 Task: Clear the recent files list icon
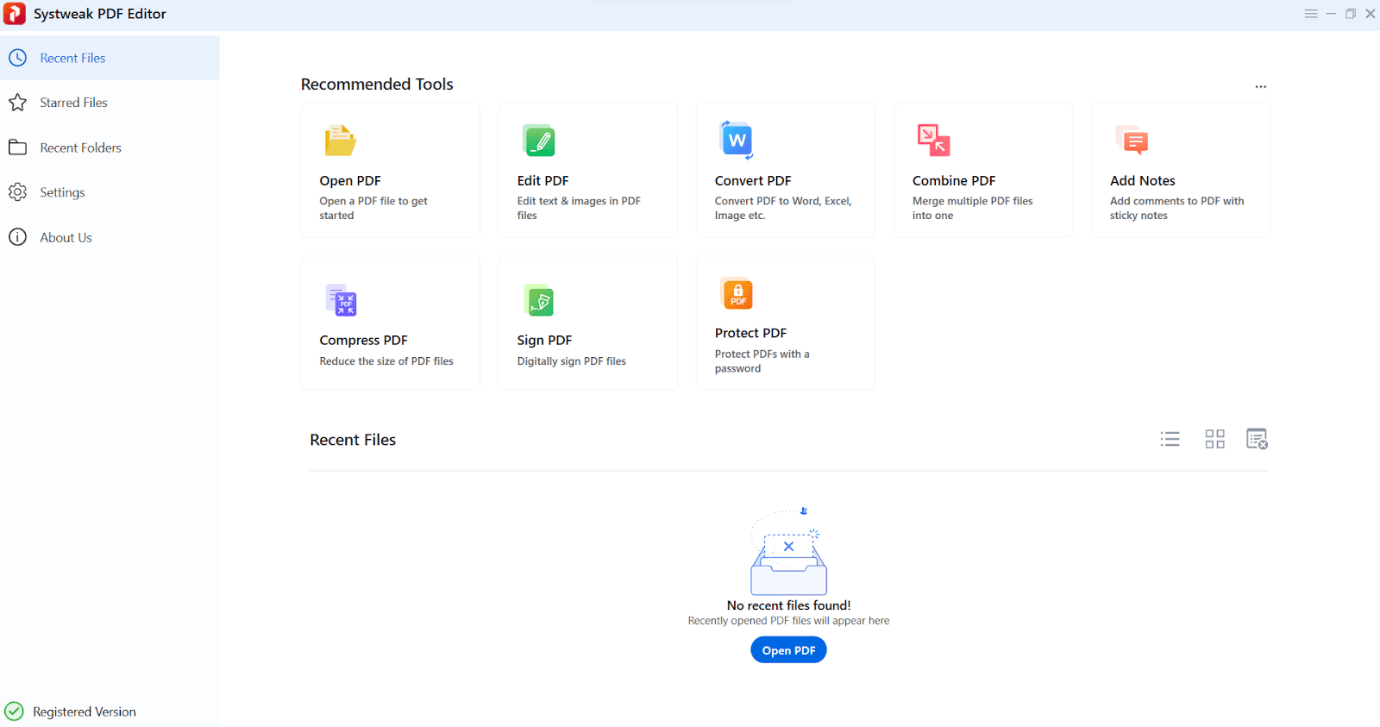pyautogui.click(x=1257, y=439)
